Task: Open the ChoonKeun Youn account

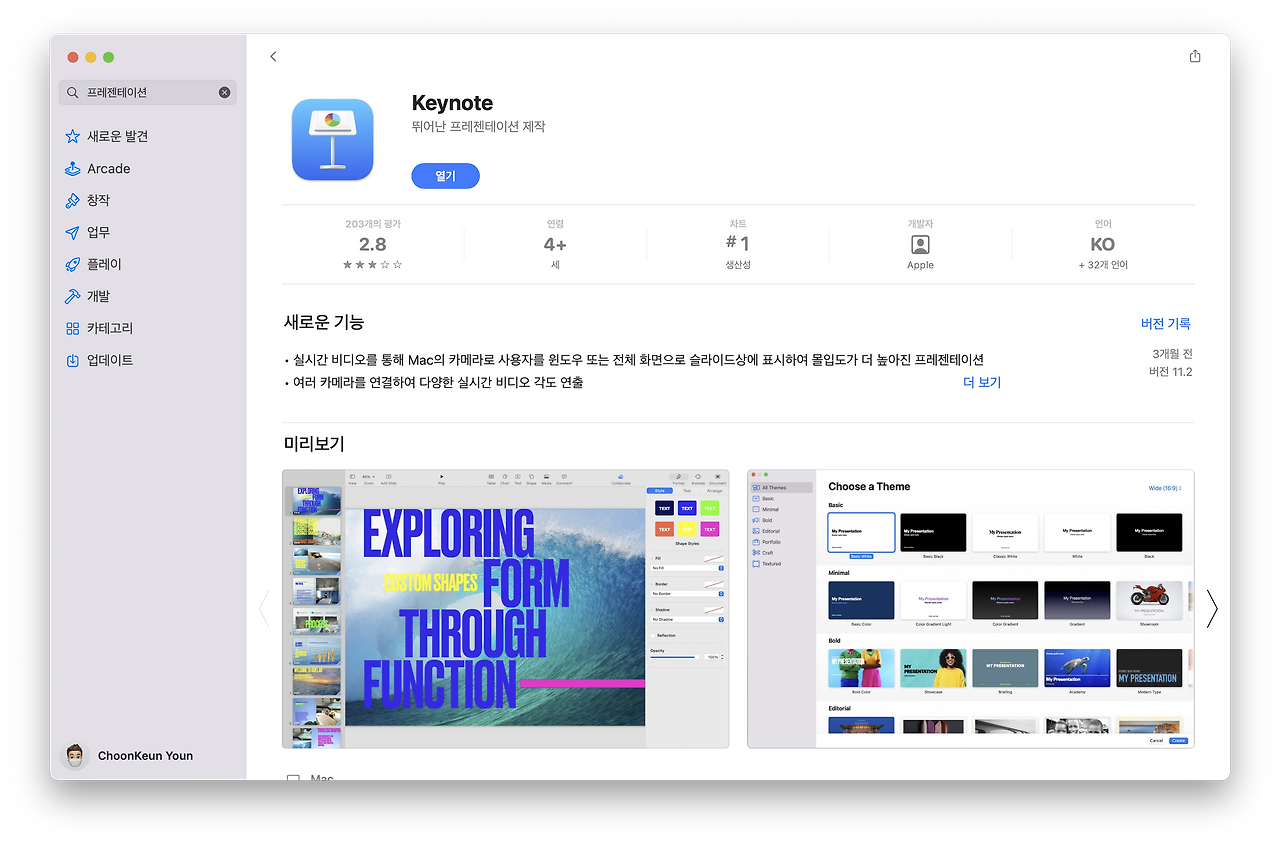Action: (x=128, y=756)
